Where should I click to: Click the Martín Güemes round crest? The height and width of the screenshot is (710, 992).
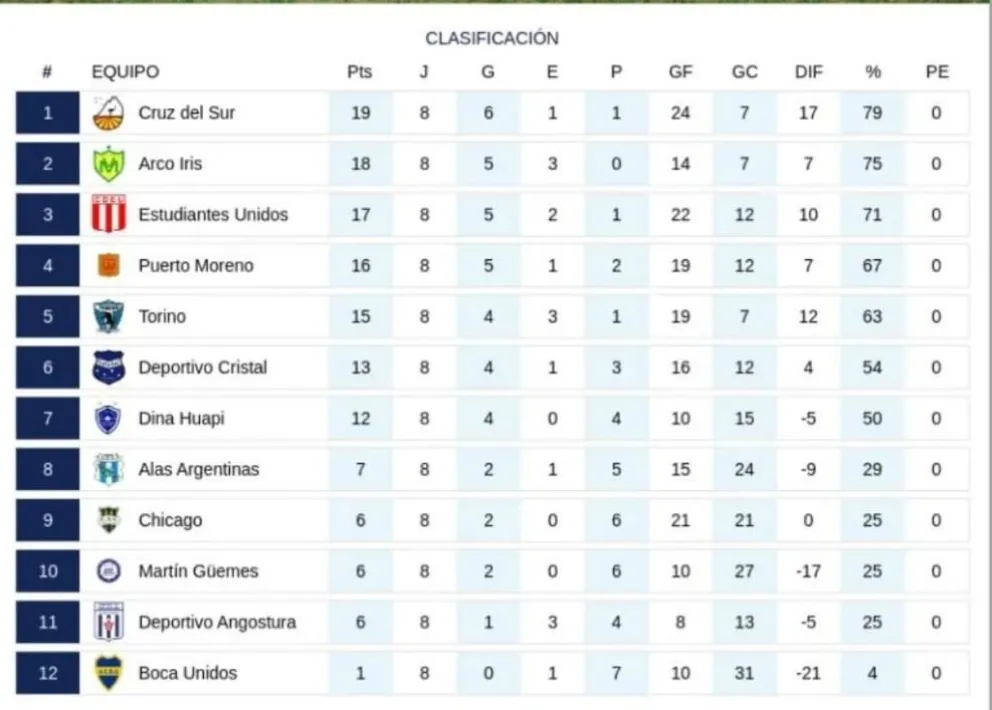pyautogui.click(x=108, y=571)
